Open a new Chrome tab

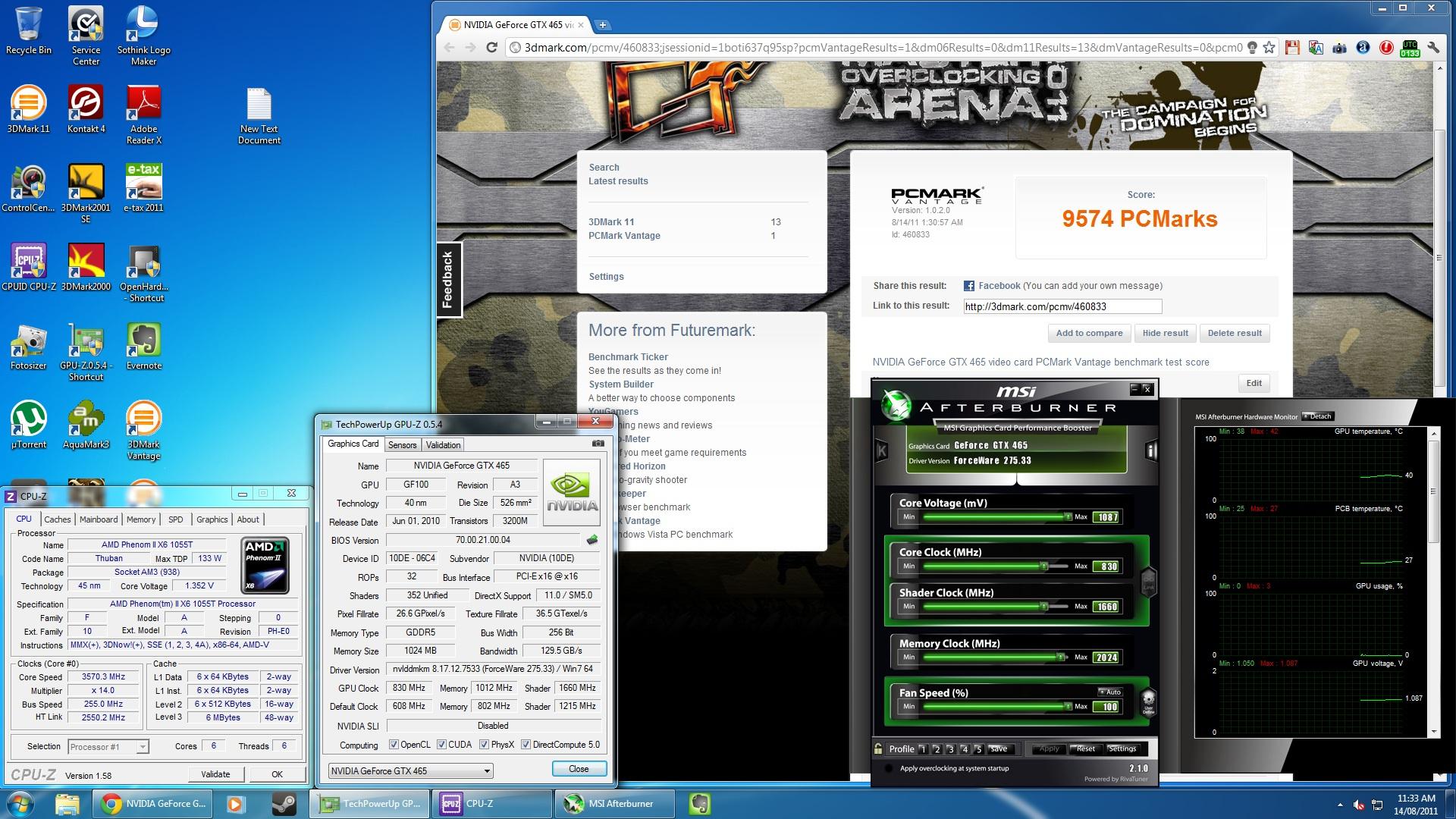[603, 25]
